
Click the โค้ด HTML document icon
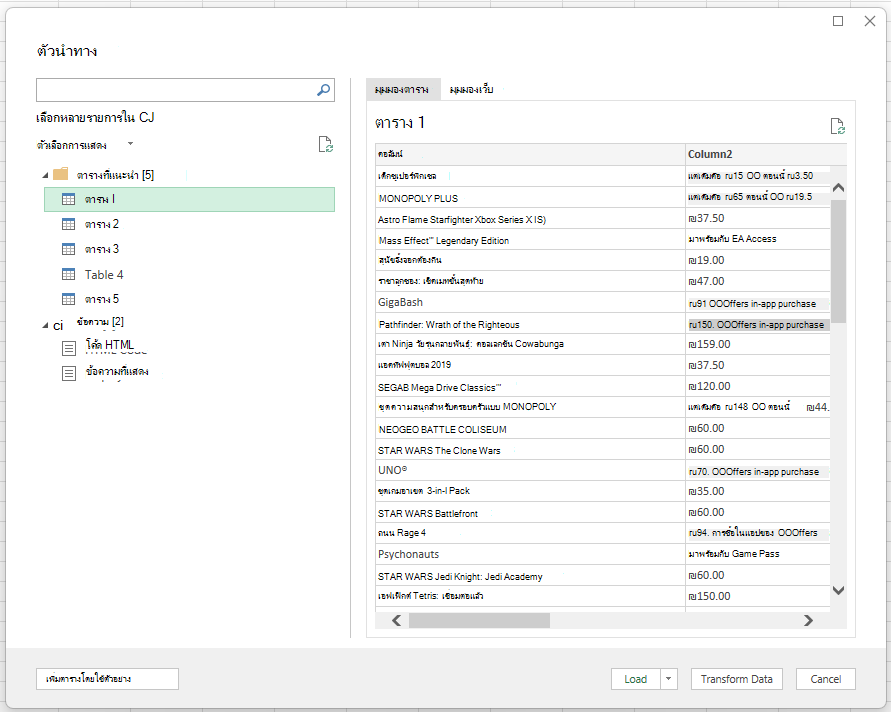[69, 348]
